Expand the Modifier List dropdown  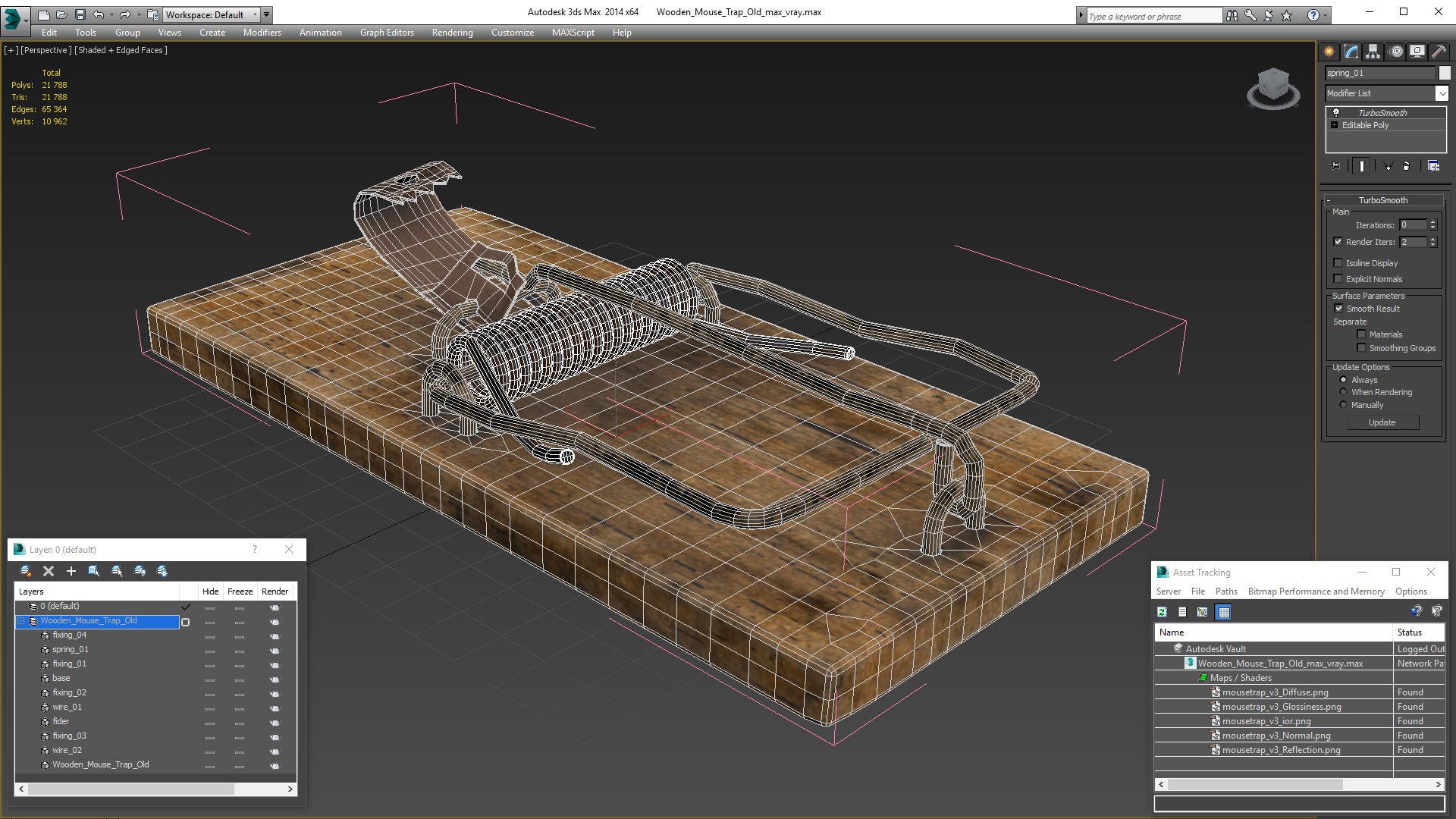point(1441,92)
